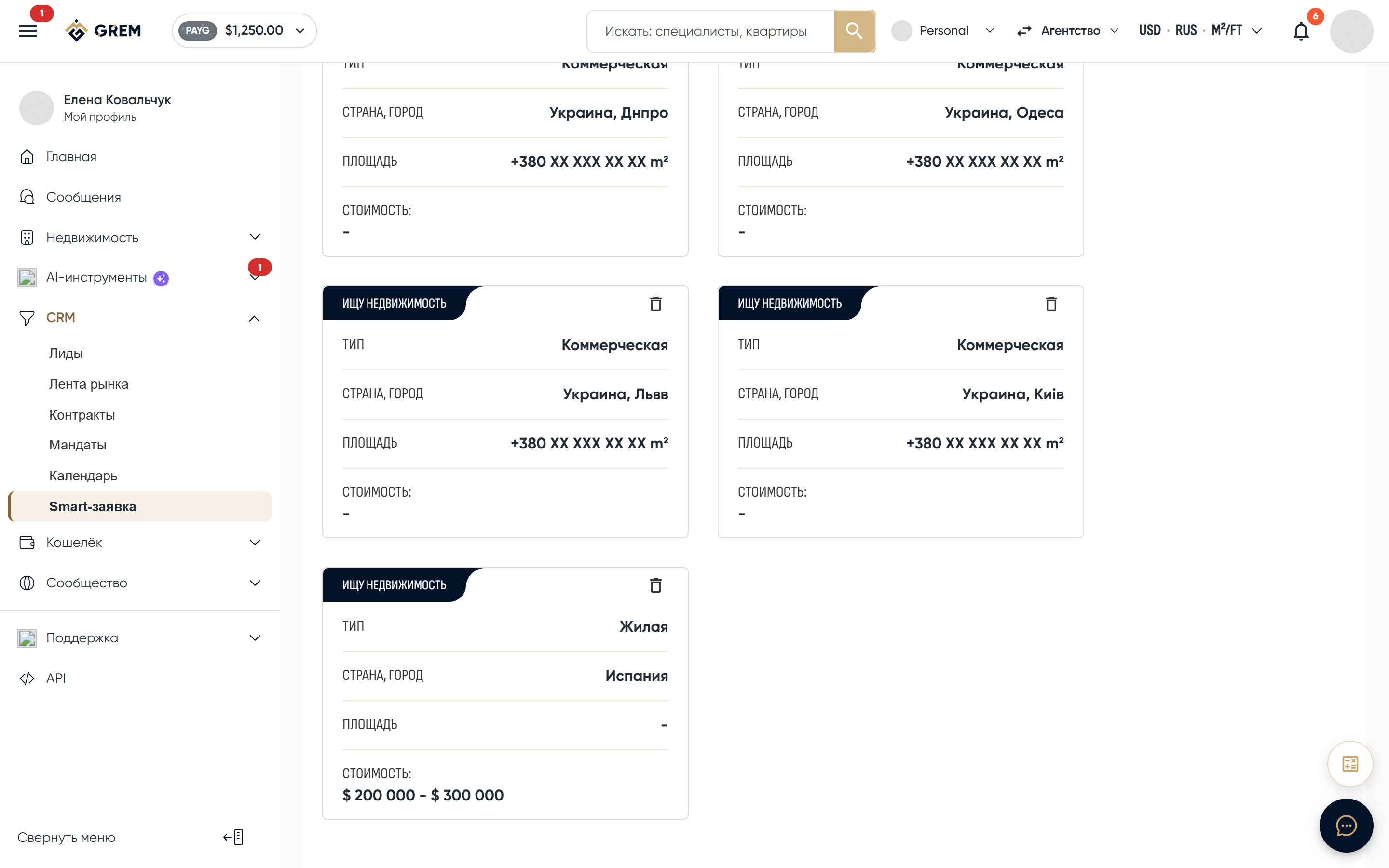Delete the Львв property request card

click(x=655, y=304)
